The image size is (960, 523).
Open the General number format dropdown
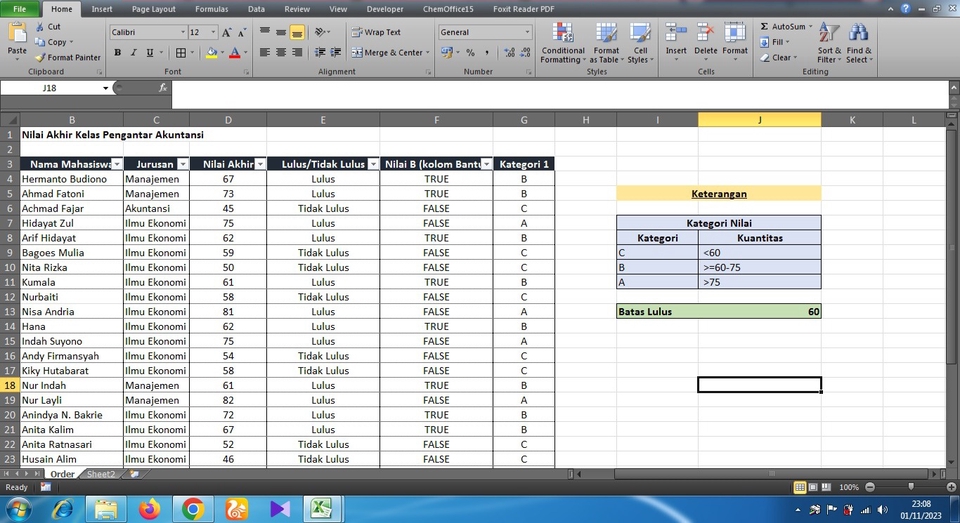coord(527,32)
